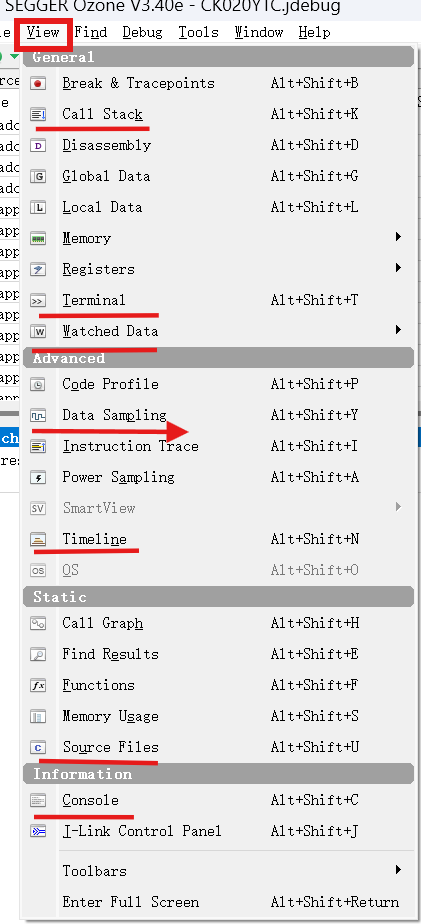Click the Functions fx icon
Image resolution: width=421 pixels, height=924 pixels.
38,686
